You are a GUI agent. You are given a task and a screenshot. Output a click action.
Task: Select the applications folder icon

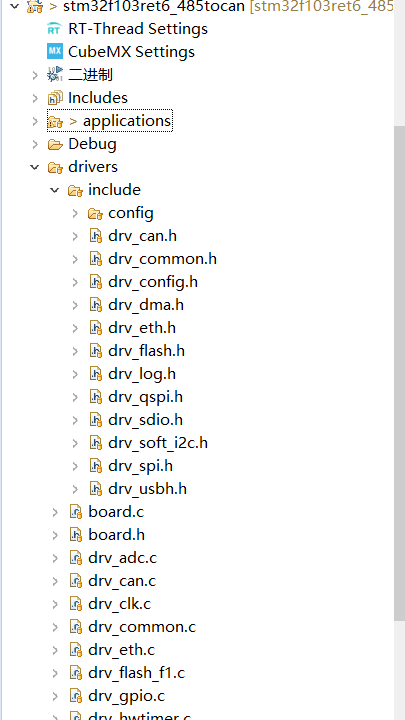[x=55, y=121]
